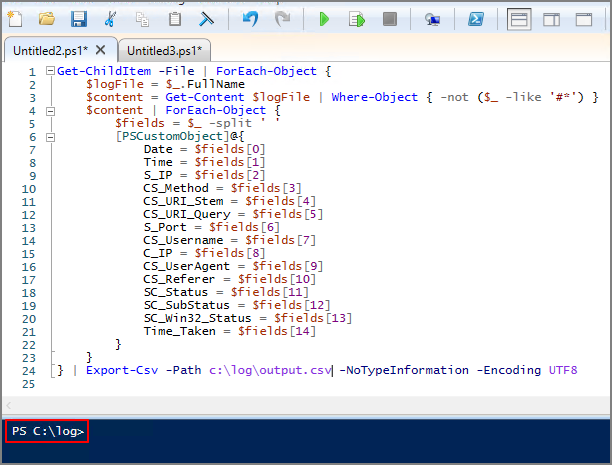Click the UTF8 encoding value
Viewport: 612px width, 465px height.
(x=563, y=370)
